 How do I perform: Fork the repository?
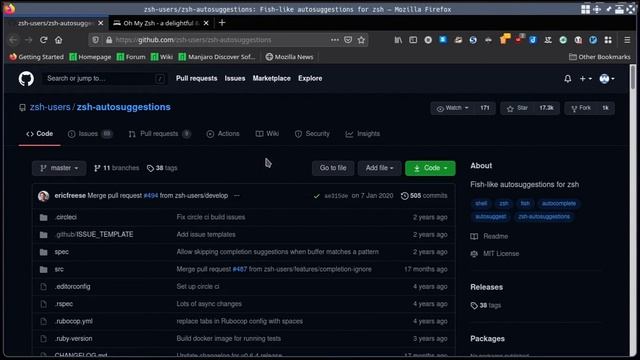pyautogui.click(x=580, y=108)
